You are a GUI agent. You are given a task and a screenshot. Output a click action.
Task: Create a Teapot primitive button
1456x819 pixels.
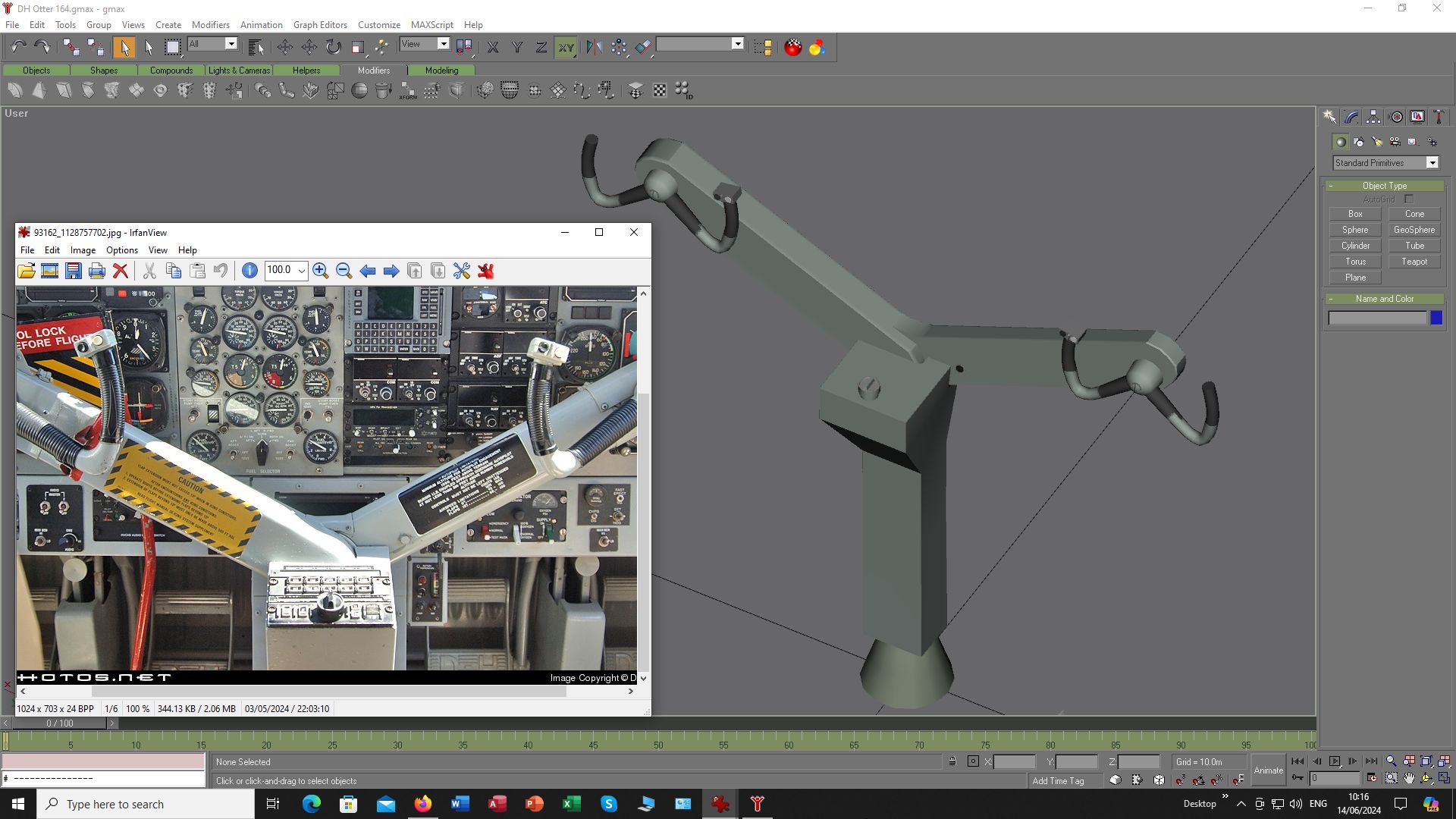1414,262
